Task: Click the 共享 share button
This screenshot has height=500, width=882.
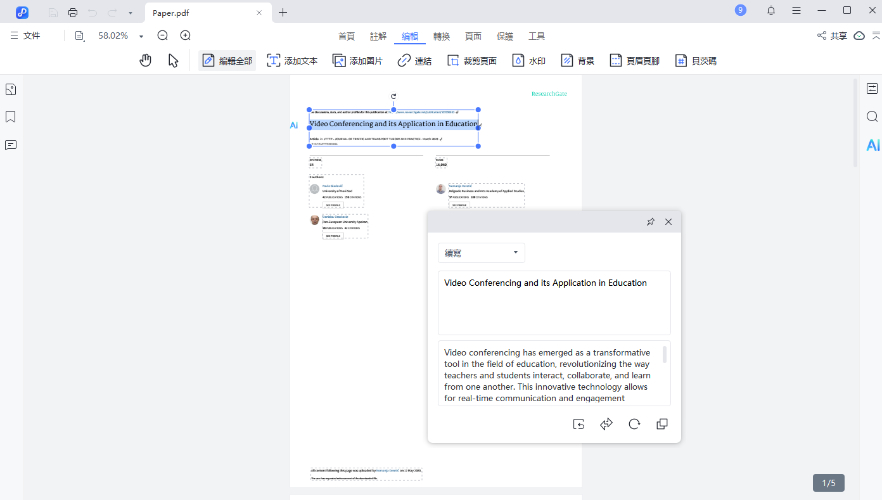Action: click(x=831, y=36)
